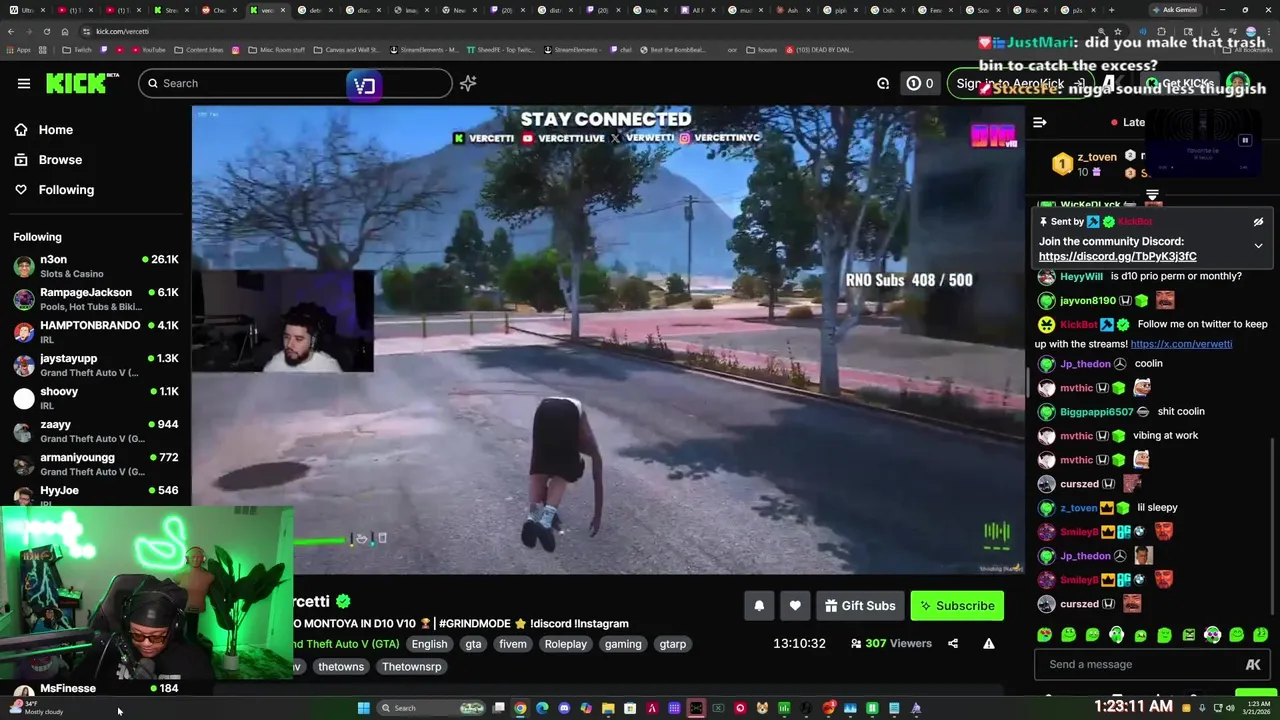The height and width of the screenshot is (720, 1280).
Task: Select the Roleplay tag
Action: point(566,645)
